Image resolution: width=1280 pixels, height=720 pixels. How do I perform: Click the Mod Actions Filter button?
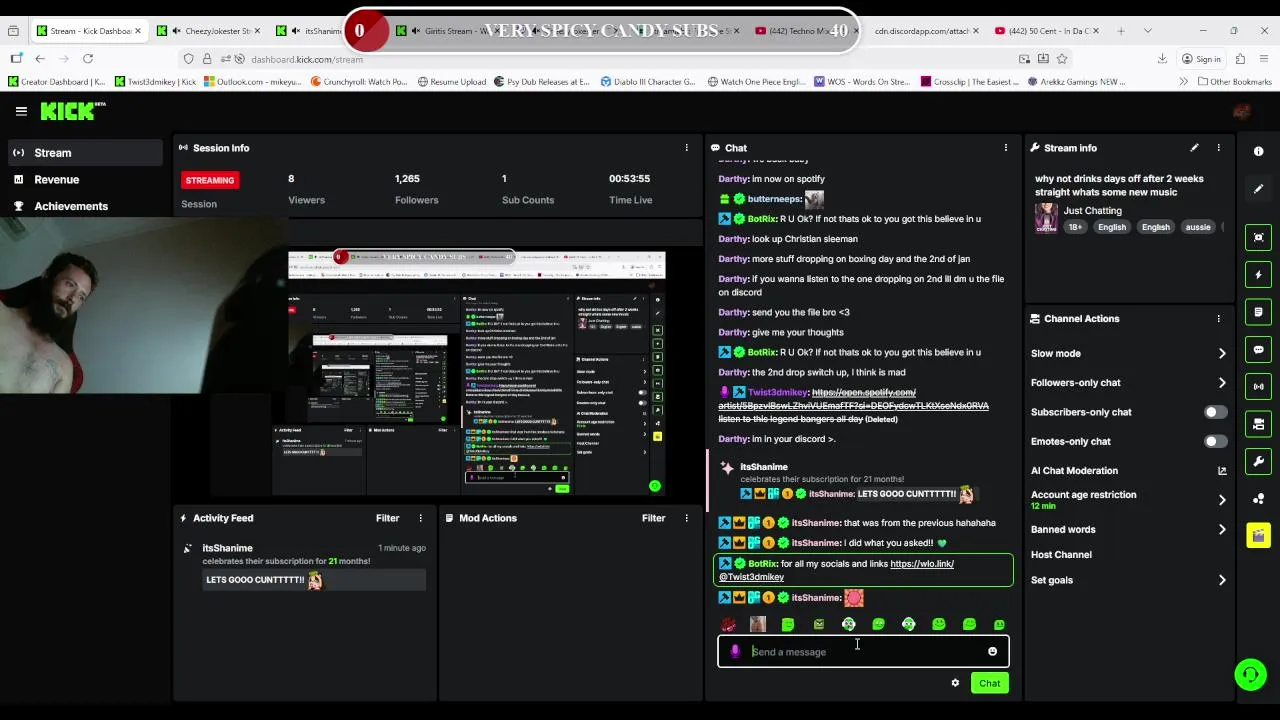[653, 518]
